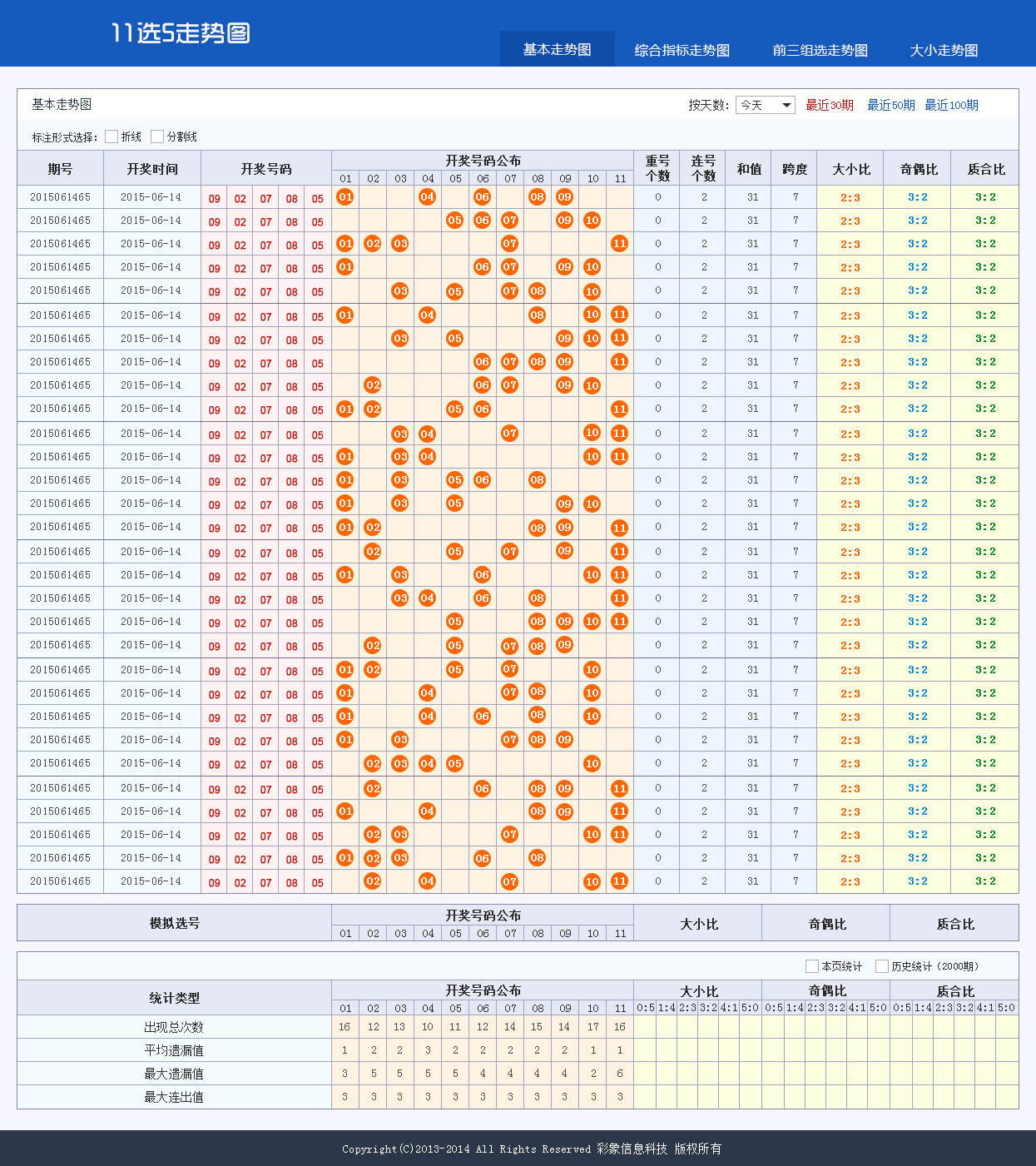Image resolution: width=1036 pixels, height=1166 pixels.
Task: Click the 开奖号码 column header
Action: point(266,168)
